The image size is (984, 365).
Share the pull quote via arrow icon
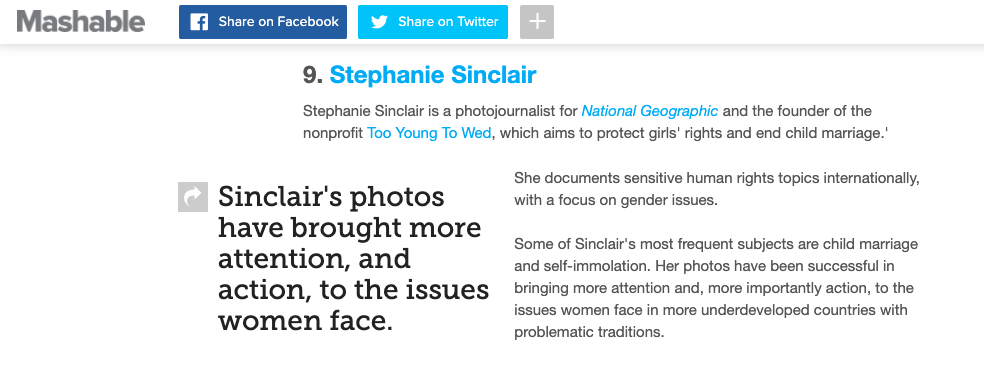193,197
